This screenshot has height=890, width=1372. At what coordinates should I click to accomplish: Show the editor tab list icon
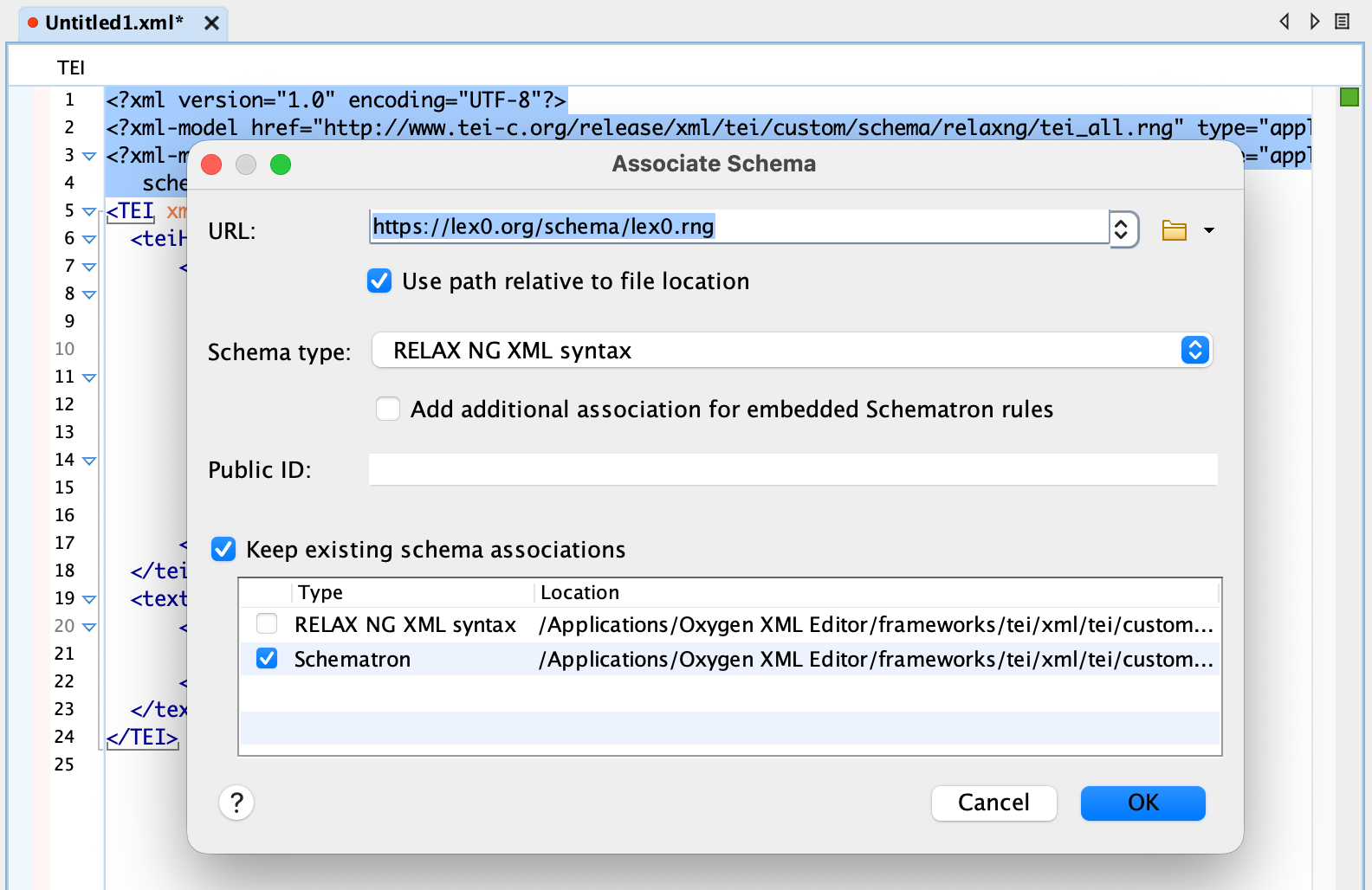(1342, 22)
